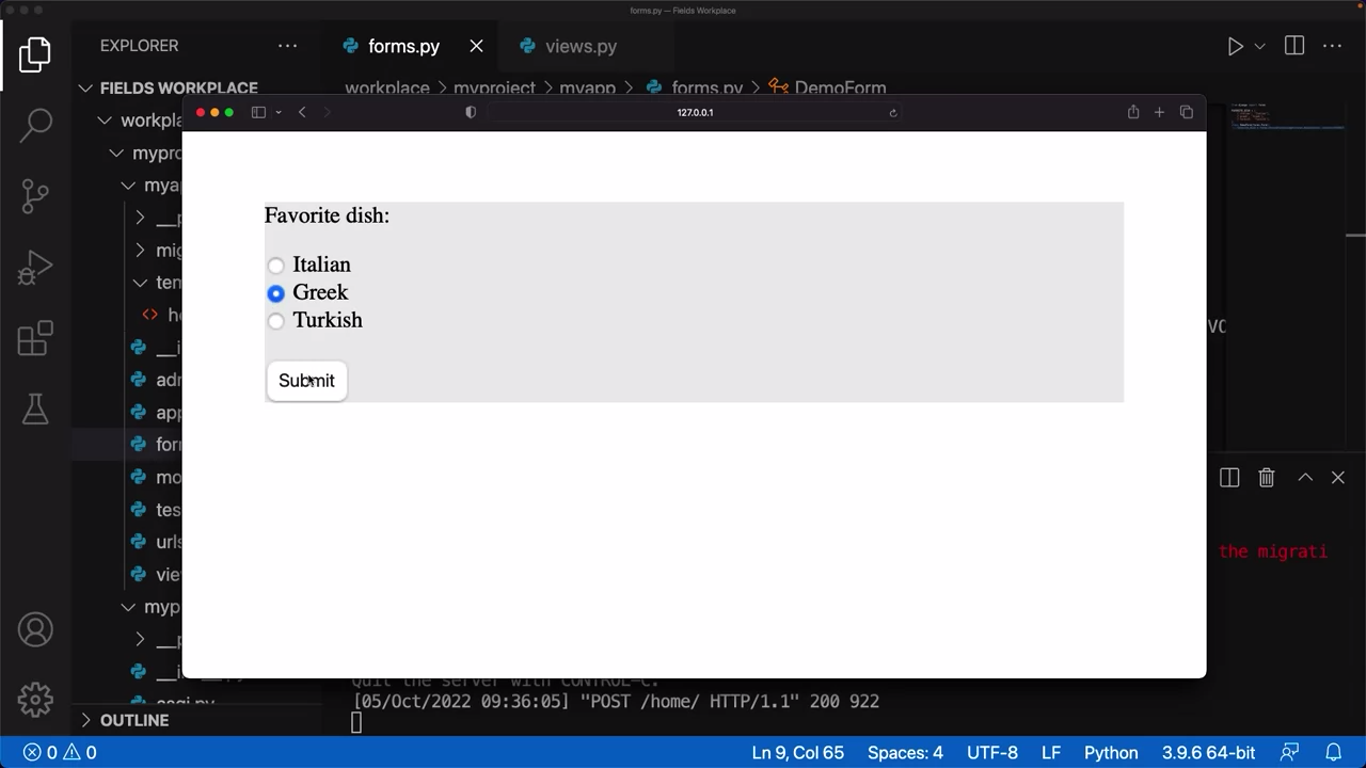This screenshot has height=768, width=1366.
Task: Open Manage settings gear icon
Action: tap(35, 699)
